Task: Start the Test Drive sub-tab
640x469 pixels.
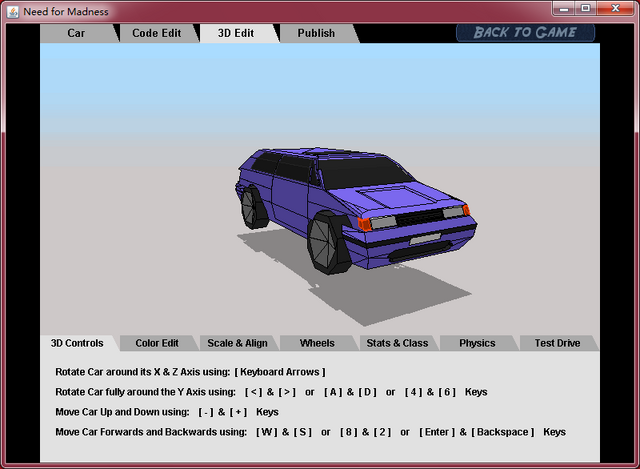Action: click(x=558, y=343)
